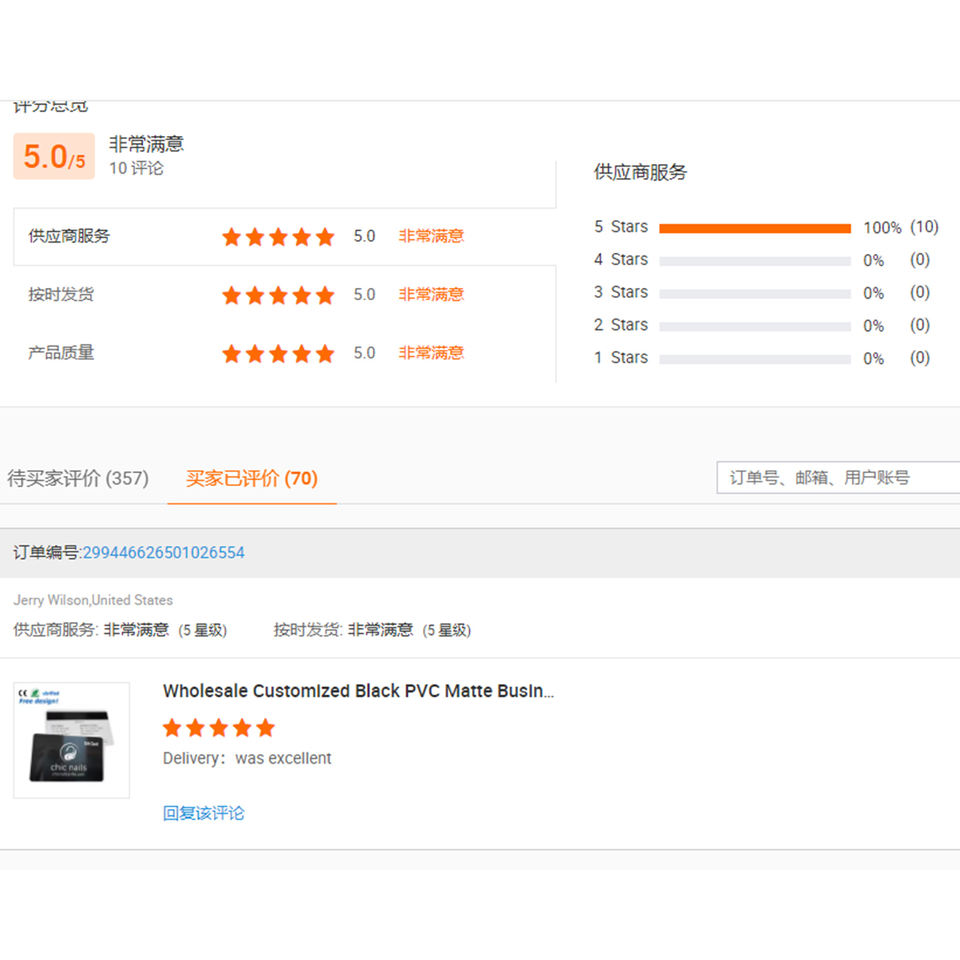
Task: Open the Wholesale Customized Black PVC product title
Action: tap(358, 691)
